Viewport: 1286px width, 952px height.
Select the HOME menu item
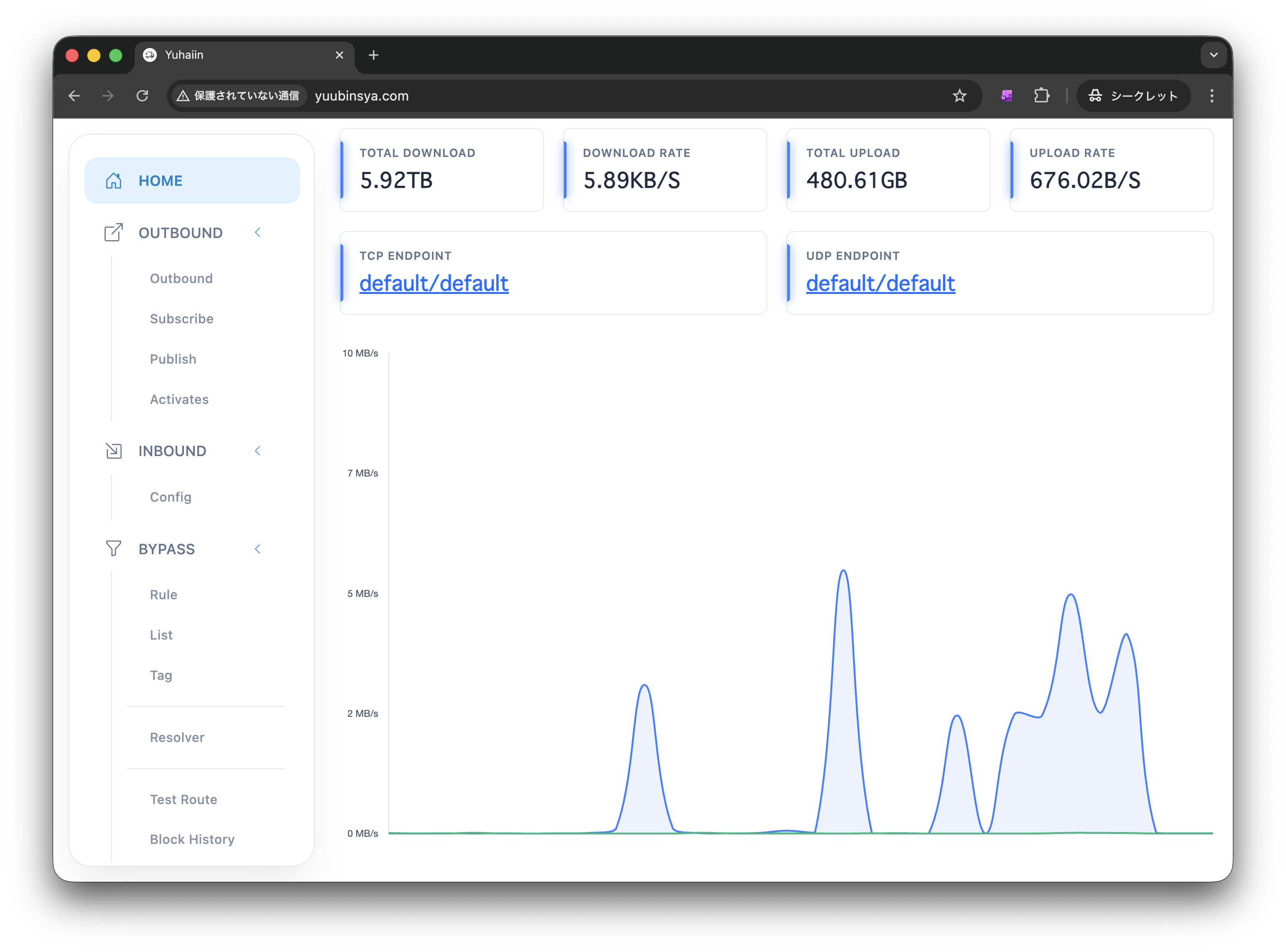pos(192,180)
